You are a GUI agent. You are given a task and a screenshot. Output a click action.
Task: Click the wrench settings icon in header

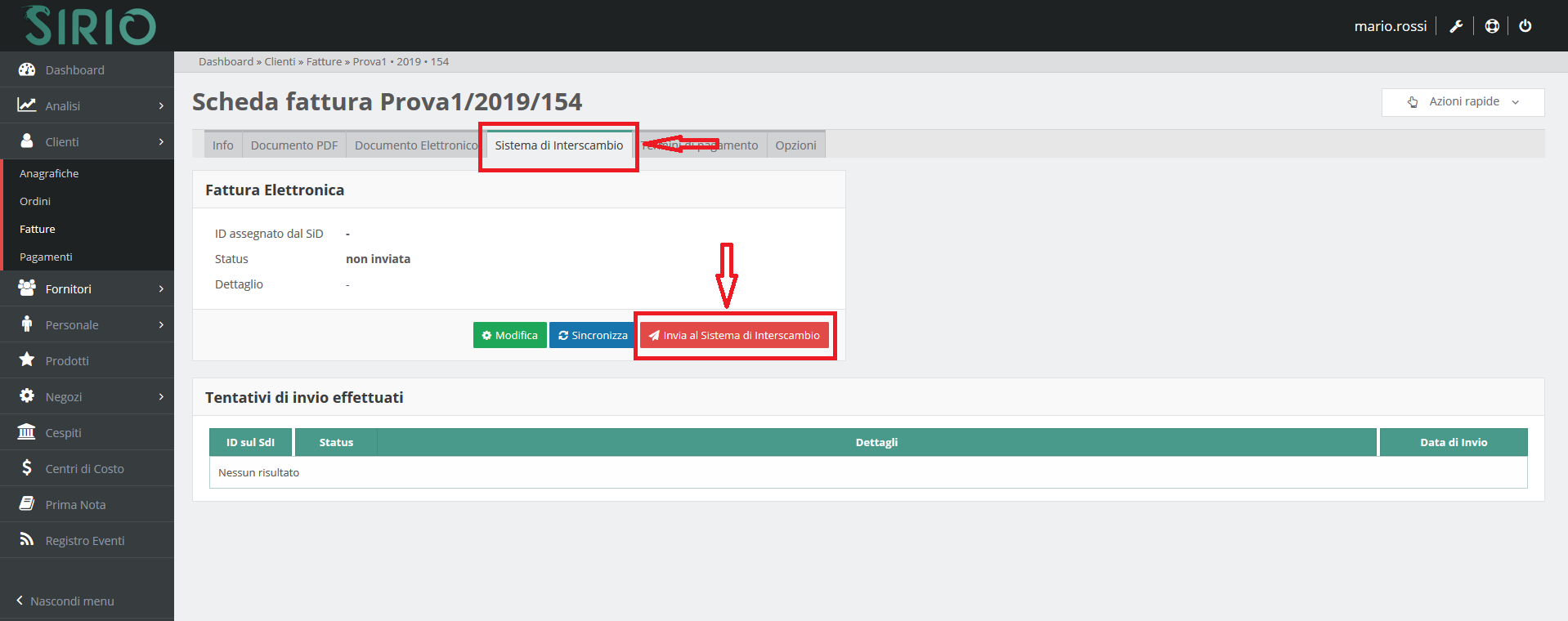pos(1456,26)
